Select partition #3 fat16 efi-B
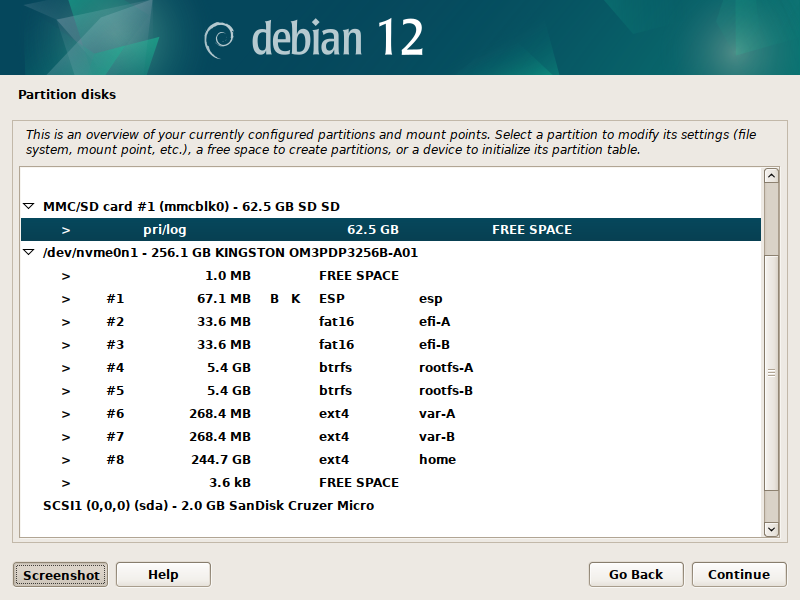The height and width of the screenshot is (600, 800). [391, 344]
